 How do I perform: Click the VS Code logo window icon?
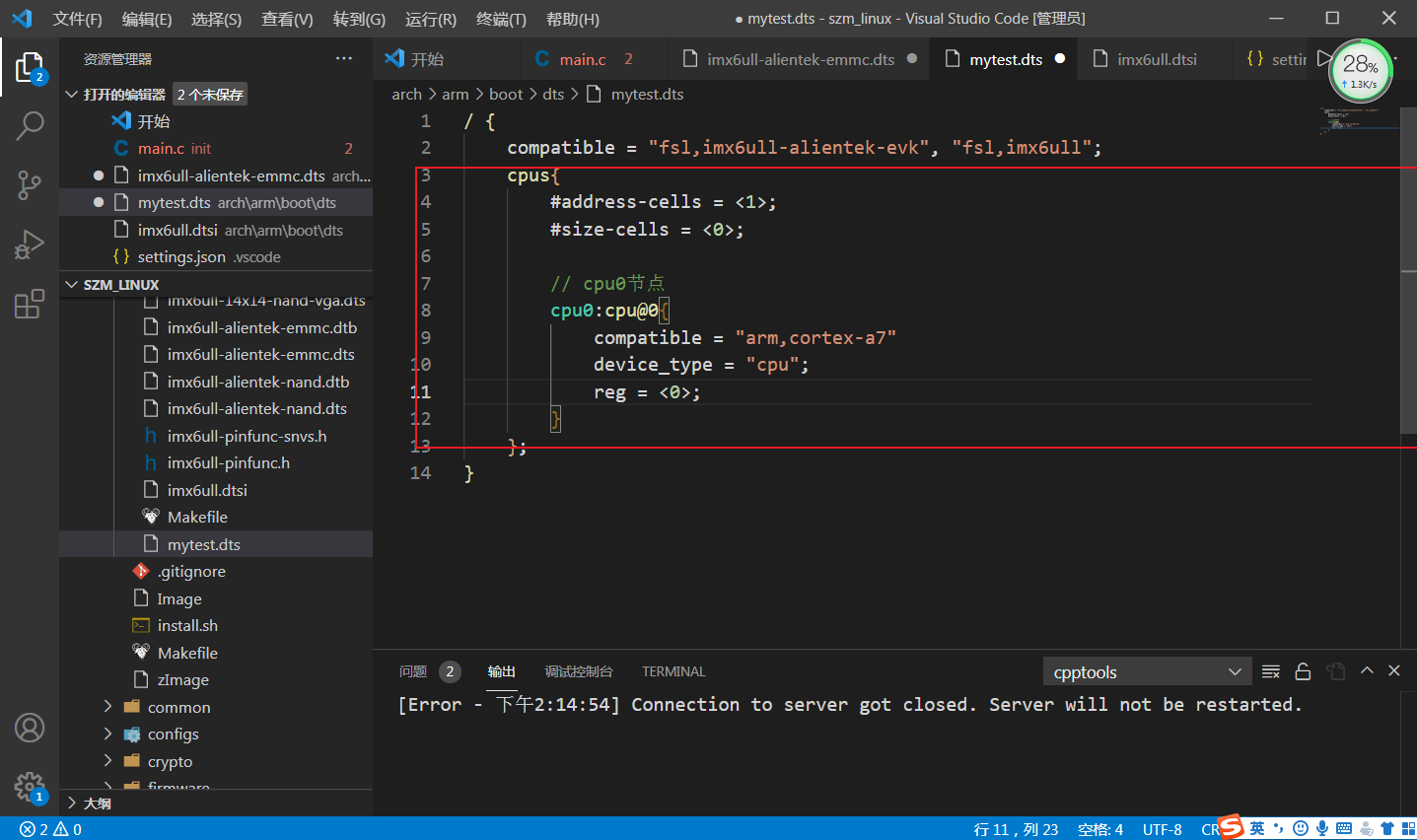pos(22,19)
